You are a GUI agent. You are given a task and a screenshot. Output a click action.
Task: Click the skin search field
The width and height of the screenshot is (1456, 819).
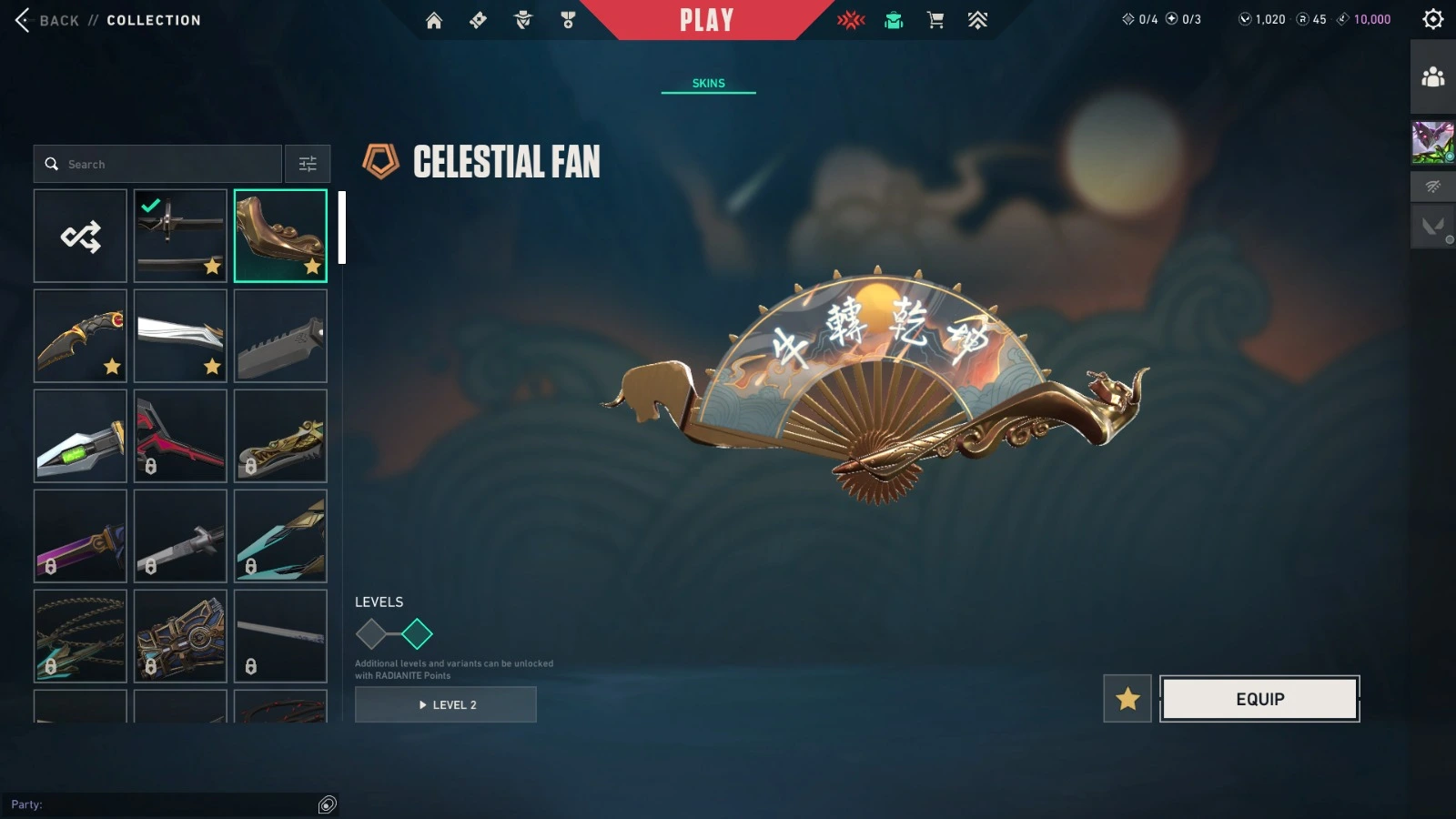(x=157, y=164)
